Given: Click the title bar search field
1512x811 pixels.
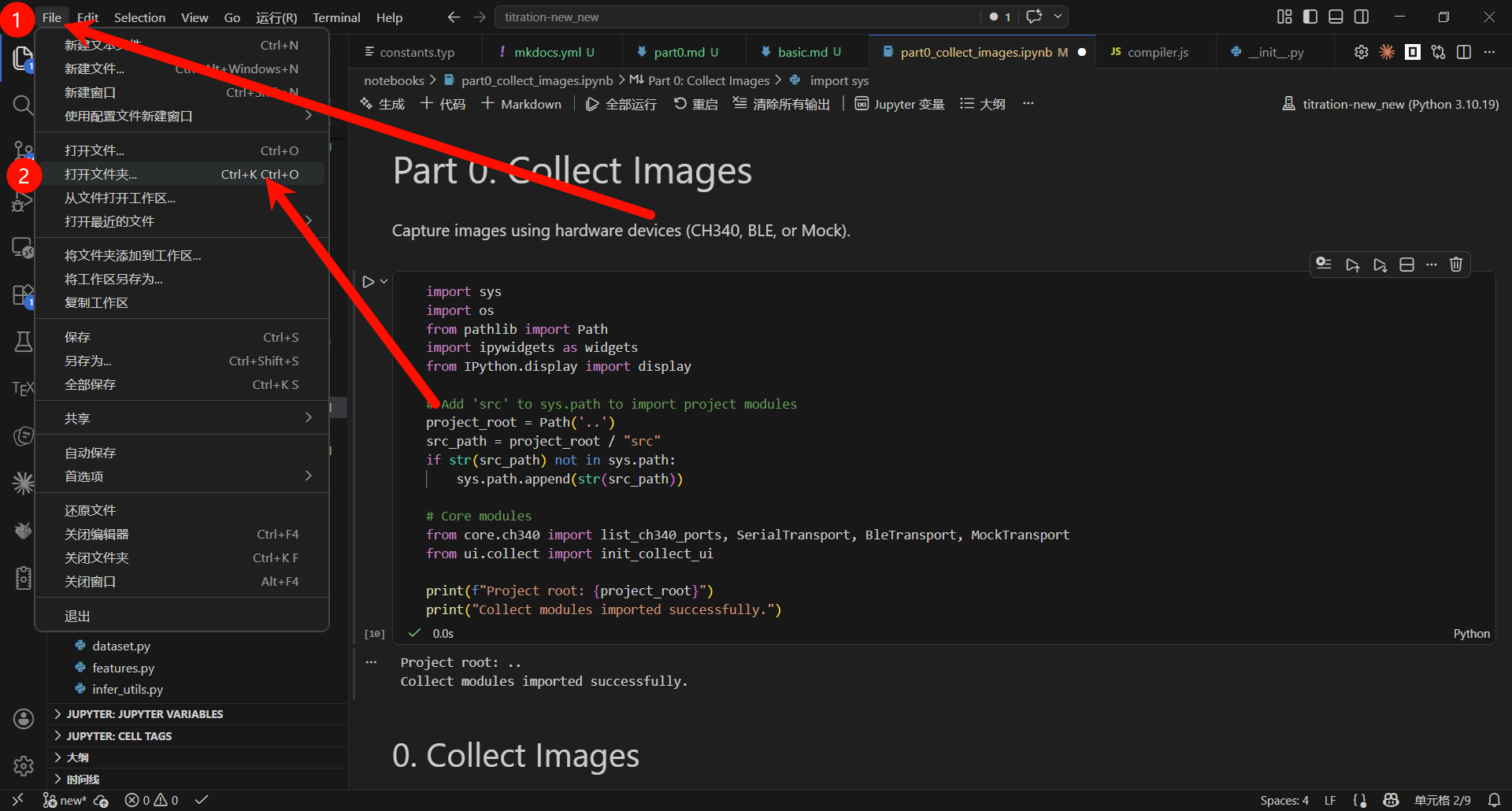Looking at the screenshot, I should pos(737,17).
